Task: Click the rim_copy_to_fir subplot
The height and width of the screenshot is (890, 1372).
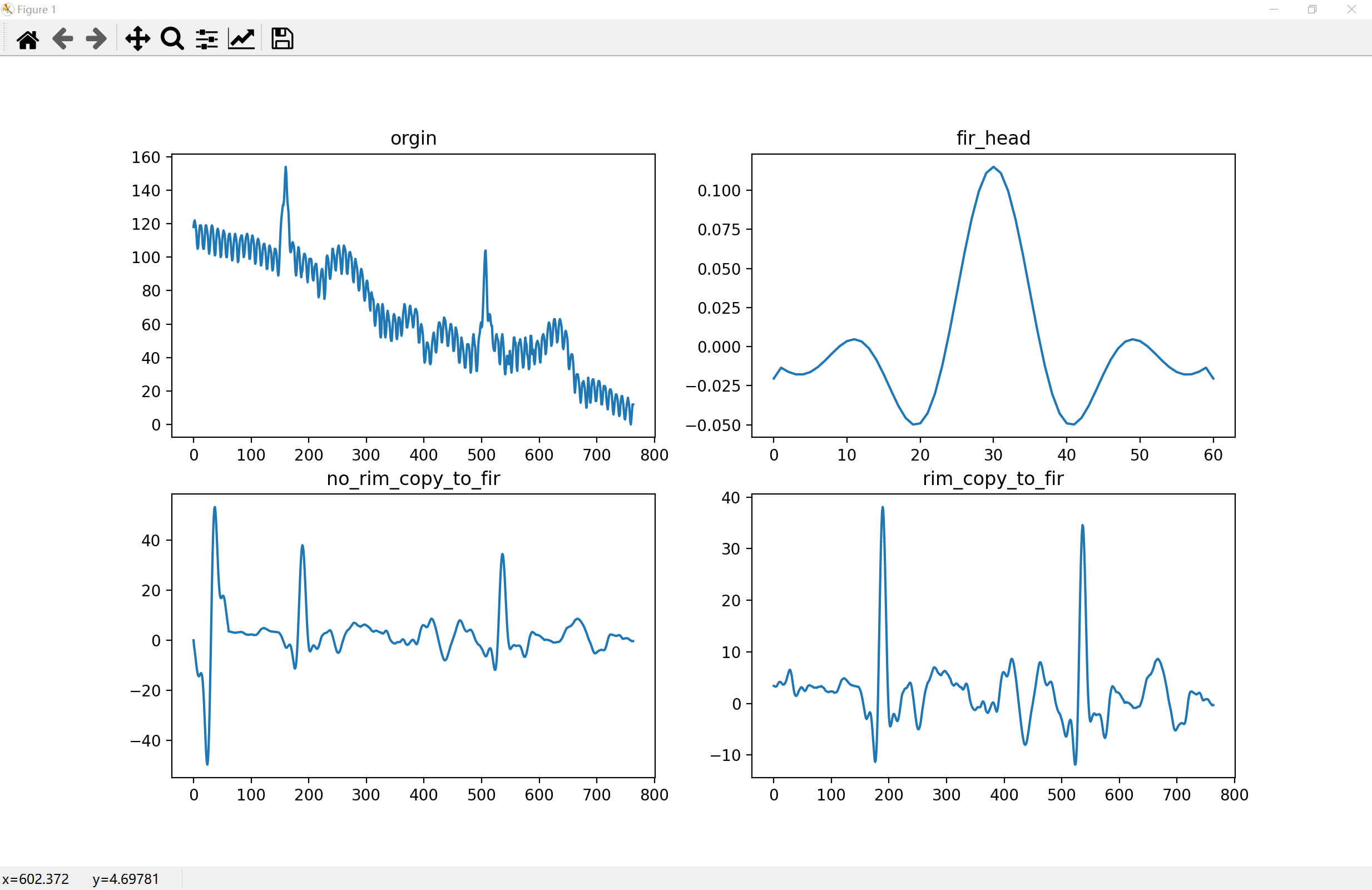Action: [x=993, y=635]
